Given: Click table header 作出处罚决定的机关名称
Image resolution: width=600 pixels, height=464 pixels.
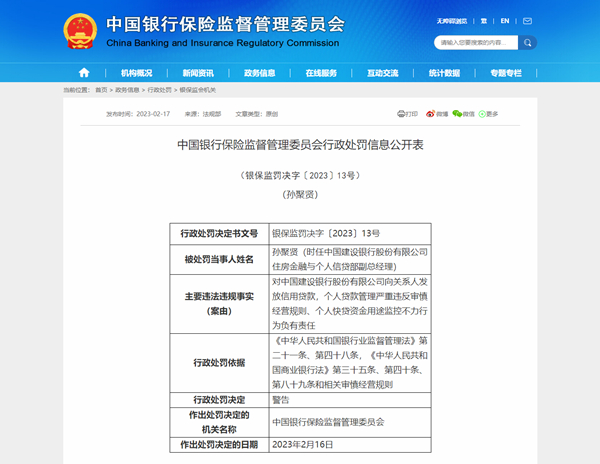Looking at the screenshot, I should (219, 422).
